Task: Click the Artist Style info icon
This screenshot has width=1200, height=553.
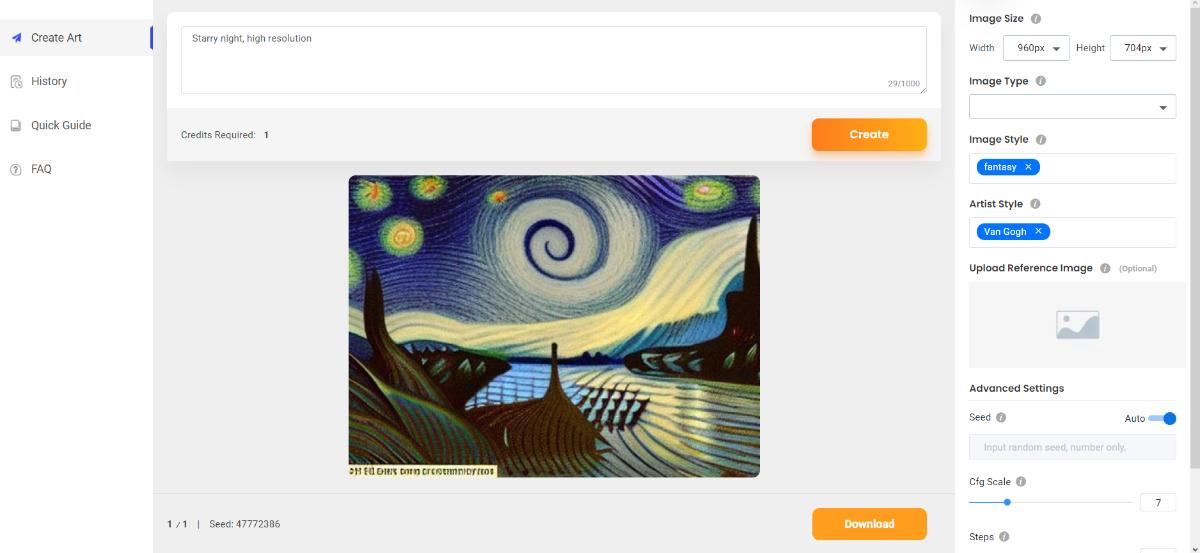Action: (x=1035, y=204)
